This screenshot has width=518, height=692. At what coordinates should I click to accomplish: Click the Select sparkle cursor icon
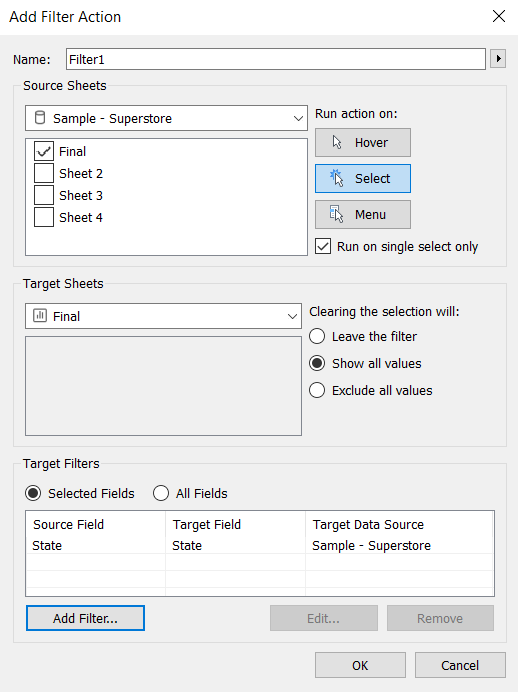[x=337, y=178]
